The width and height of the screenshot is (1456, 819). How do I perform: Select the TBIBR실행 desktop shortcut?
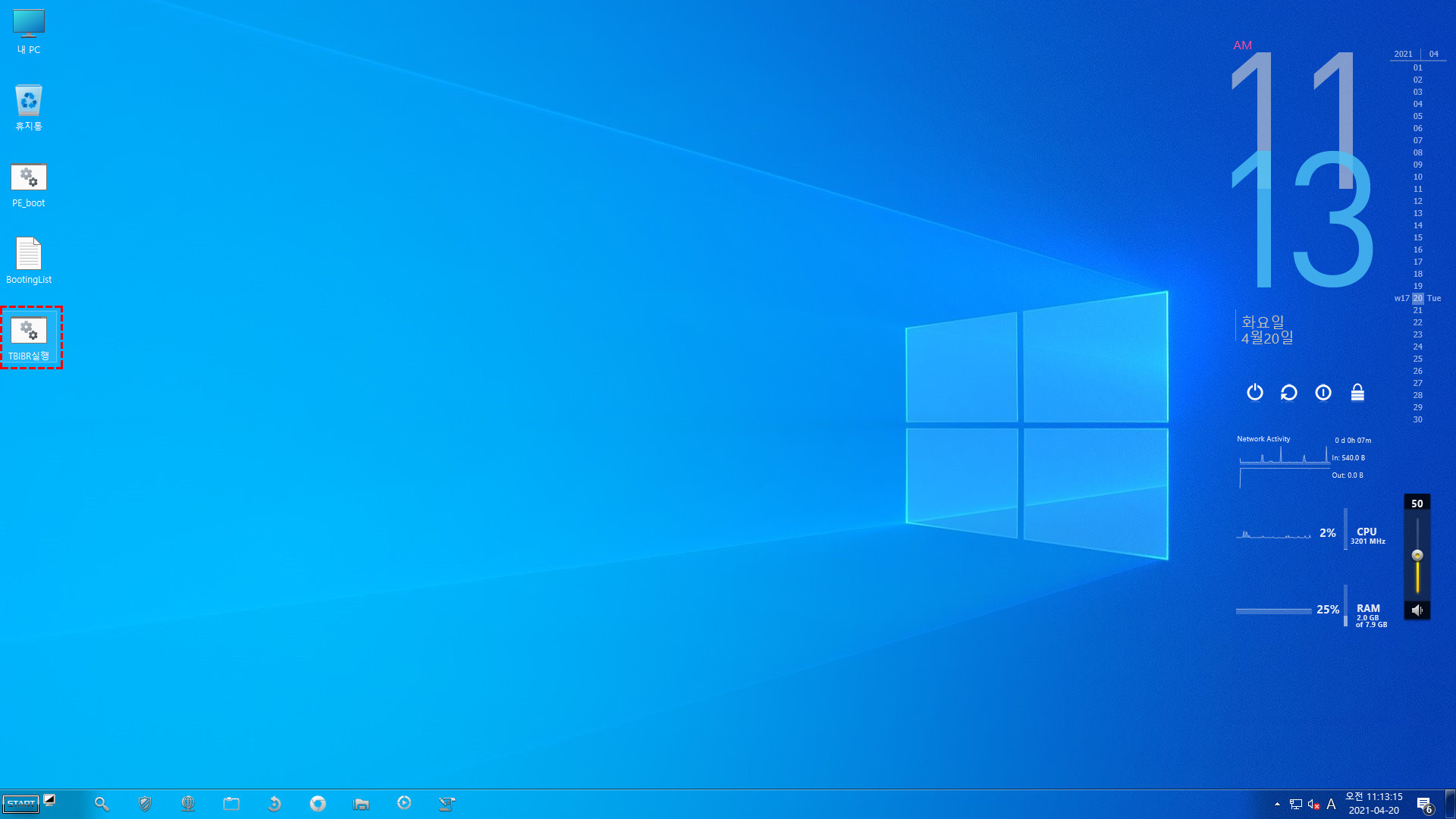[x=29, y=338]
